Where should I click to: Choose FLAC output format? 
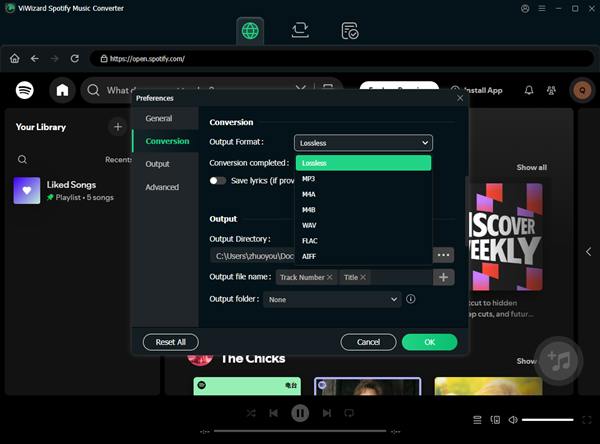click(364, 241)
